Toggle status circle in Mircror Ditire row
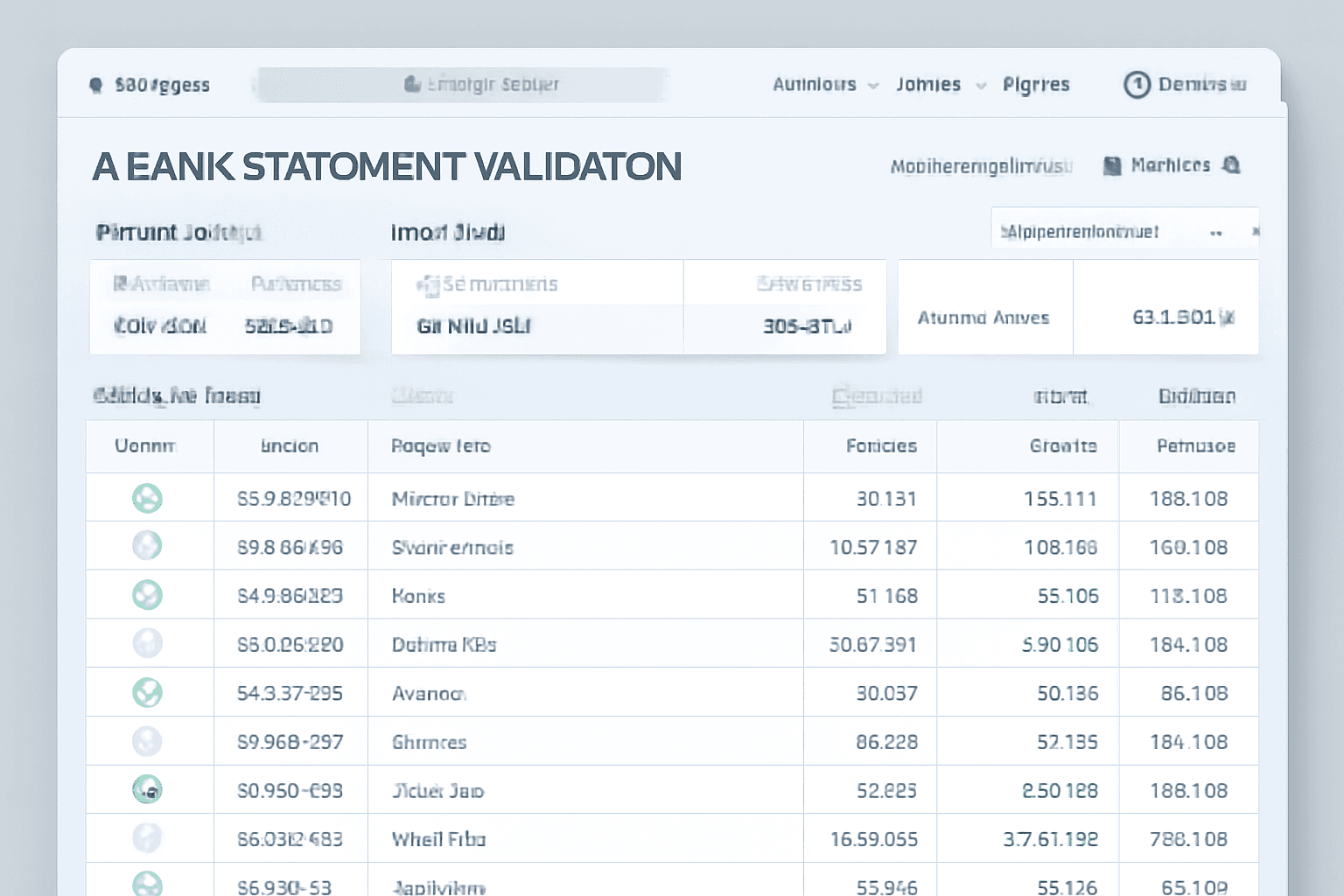This screenshot has height=896, width=1344. (147, 499)
